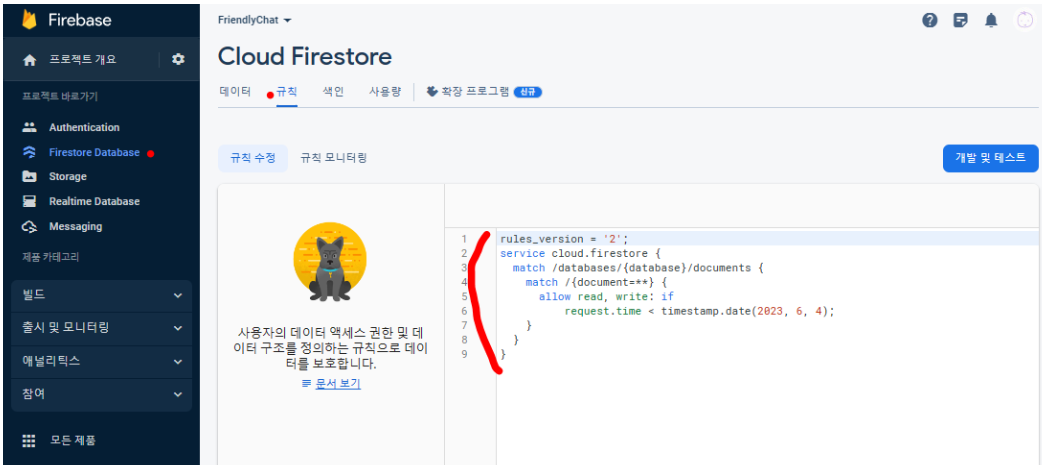Select the 규칙 모니터링 sub-tab

pyautogui.click(x=334, y=158)
